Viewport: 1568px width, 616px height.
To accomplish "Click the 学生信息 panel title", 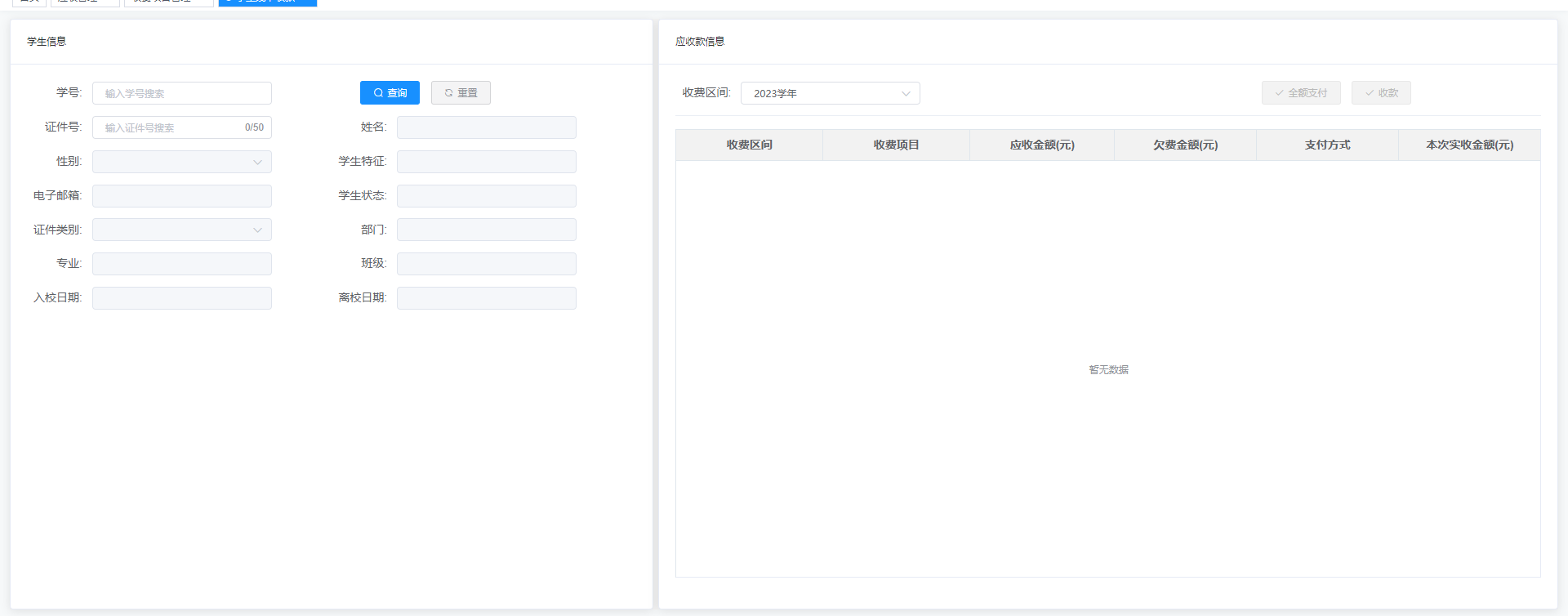I will (47, 42).
